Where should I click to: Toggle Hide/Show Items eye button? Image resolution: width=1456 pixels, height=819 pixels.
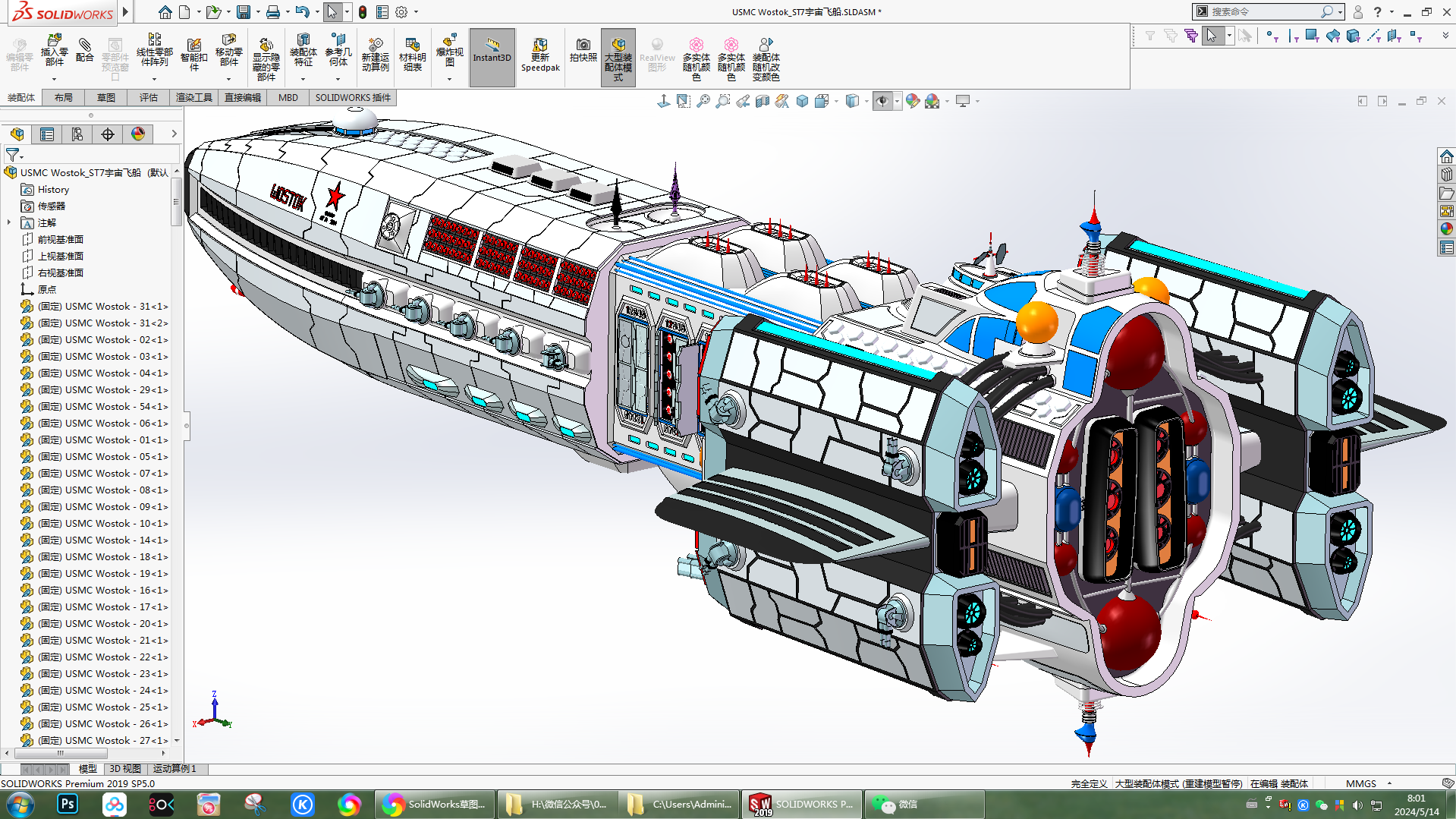tap(882, 101)
